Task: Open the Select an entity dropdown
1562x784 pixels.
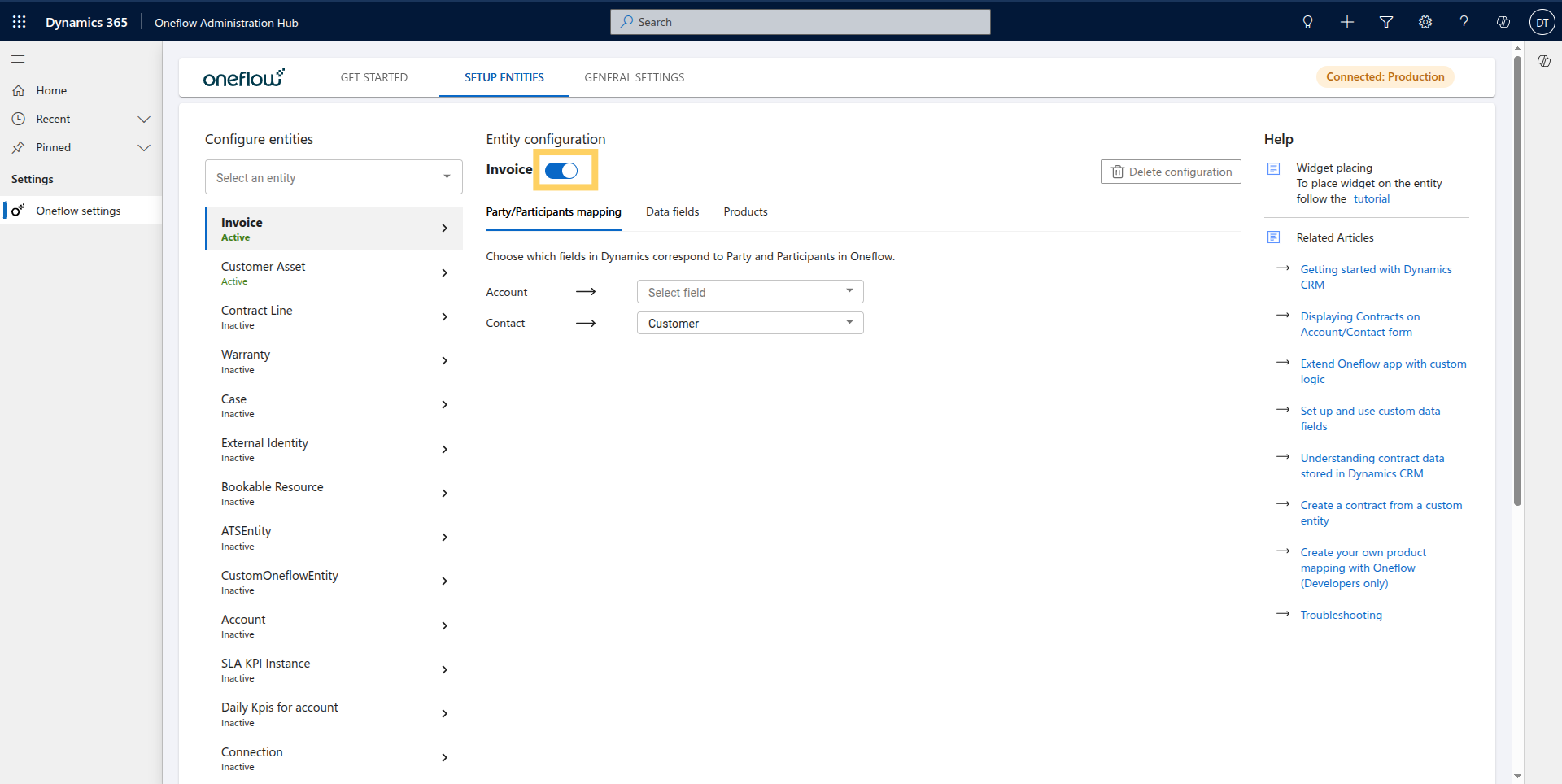Action: [334, 177]
